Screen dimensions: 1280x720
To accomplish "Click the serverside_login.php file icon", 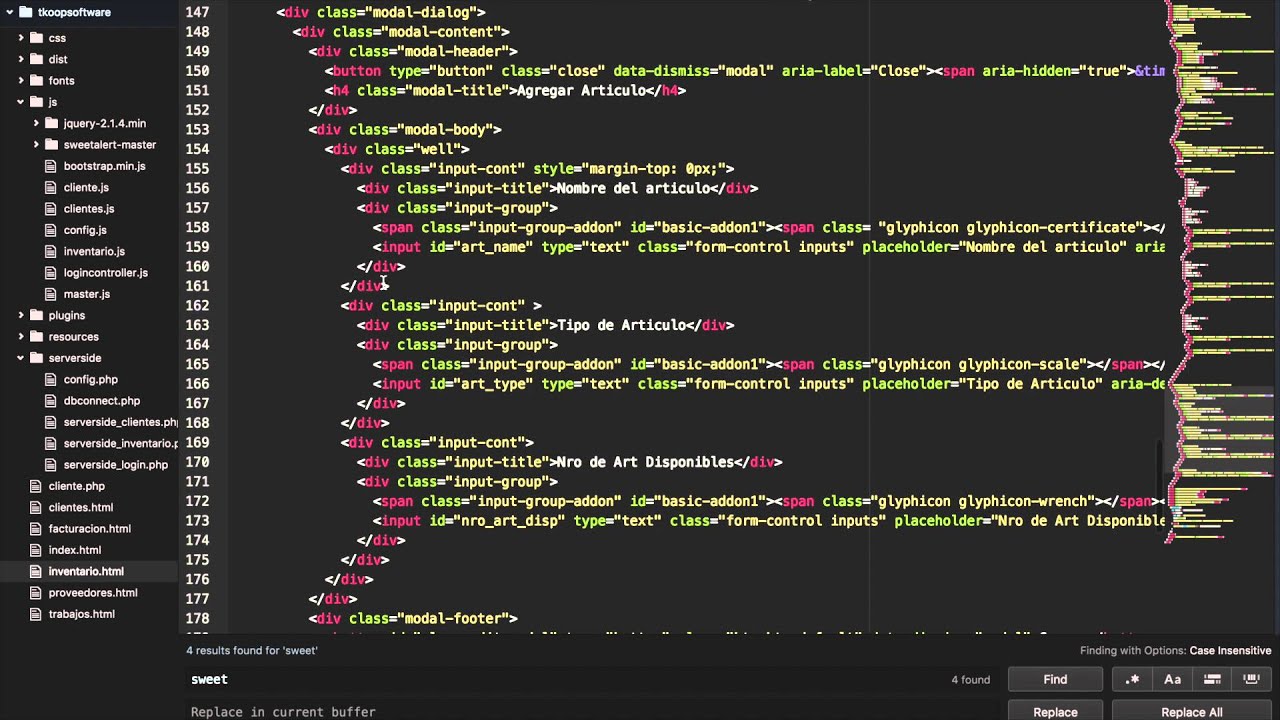I will (x=52, y=464).
